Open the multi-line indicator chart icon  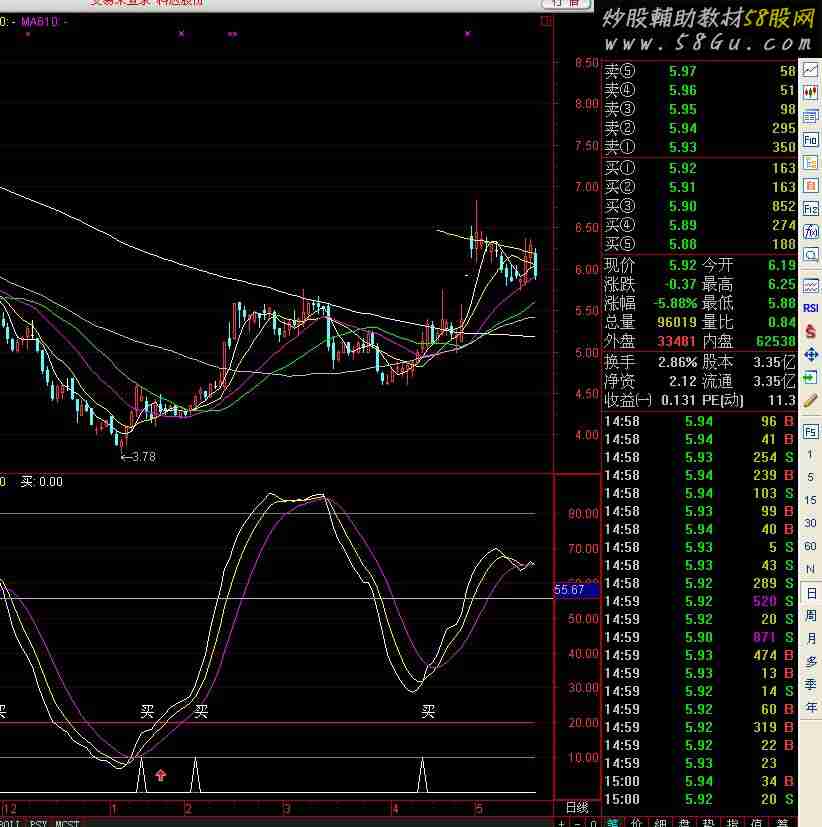[x=810, y=286]
